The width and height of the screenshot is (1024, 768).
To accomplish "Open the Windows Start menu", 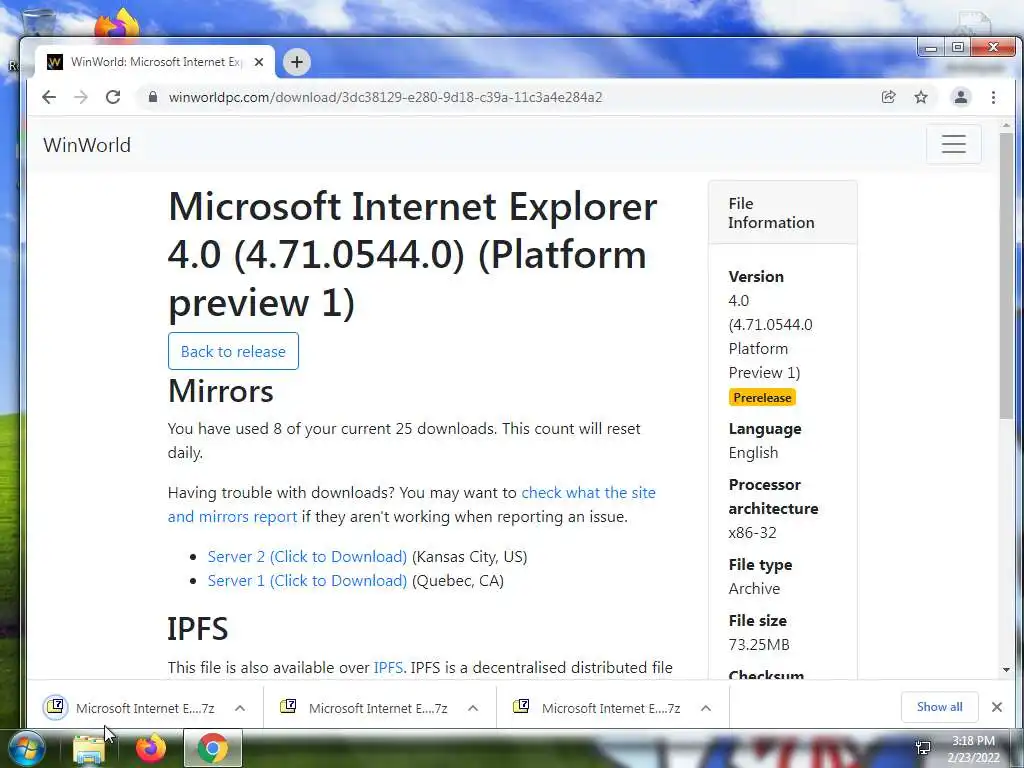I will click(27, 748).
